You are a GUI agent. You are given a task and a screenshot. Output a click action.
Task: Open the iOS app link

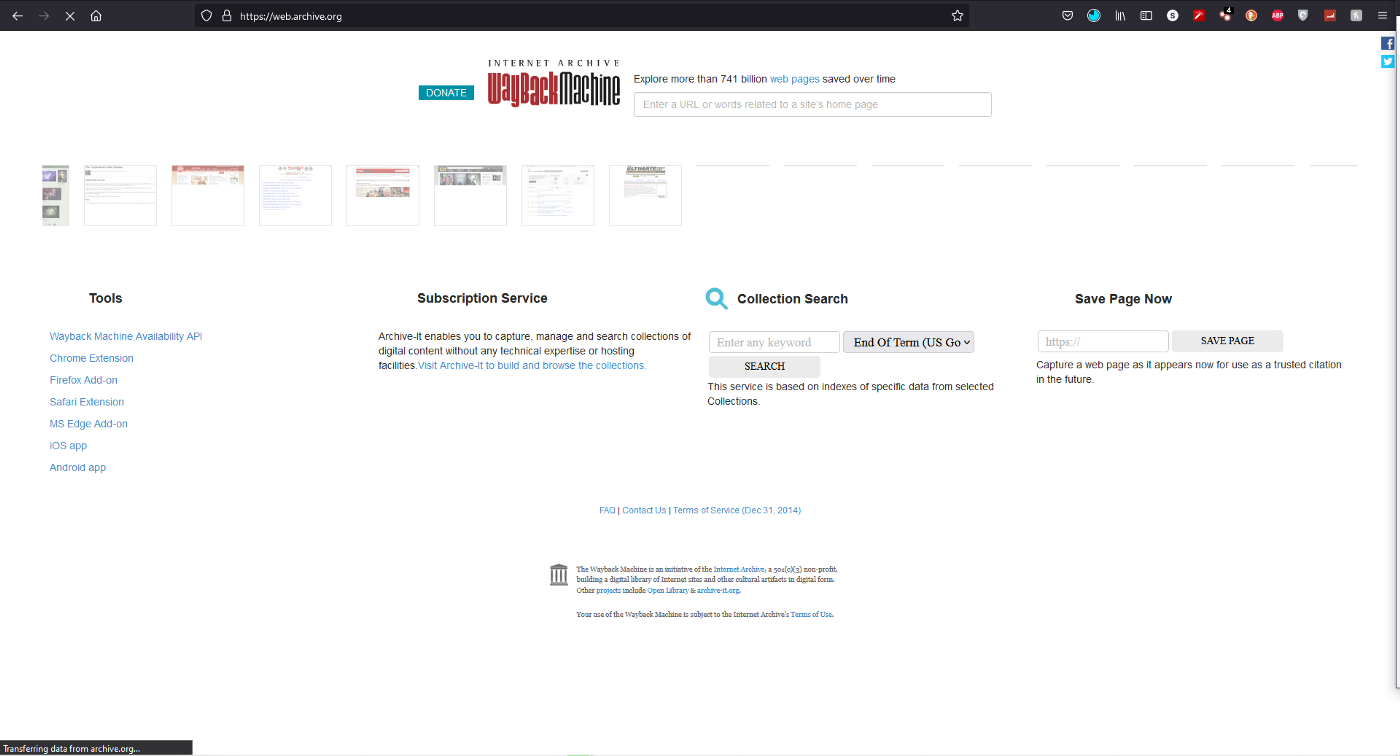tap(68, 446)
